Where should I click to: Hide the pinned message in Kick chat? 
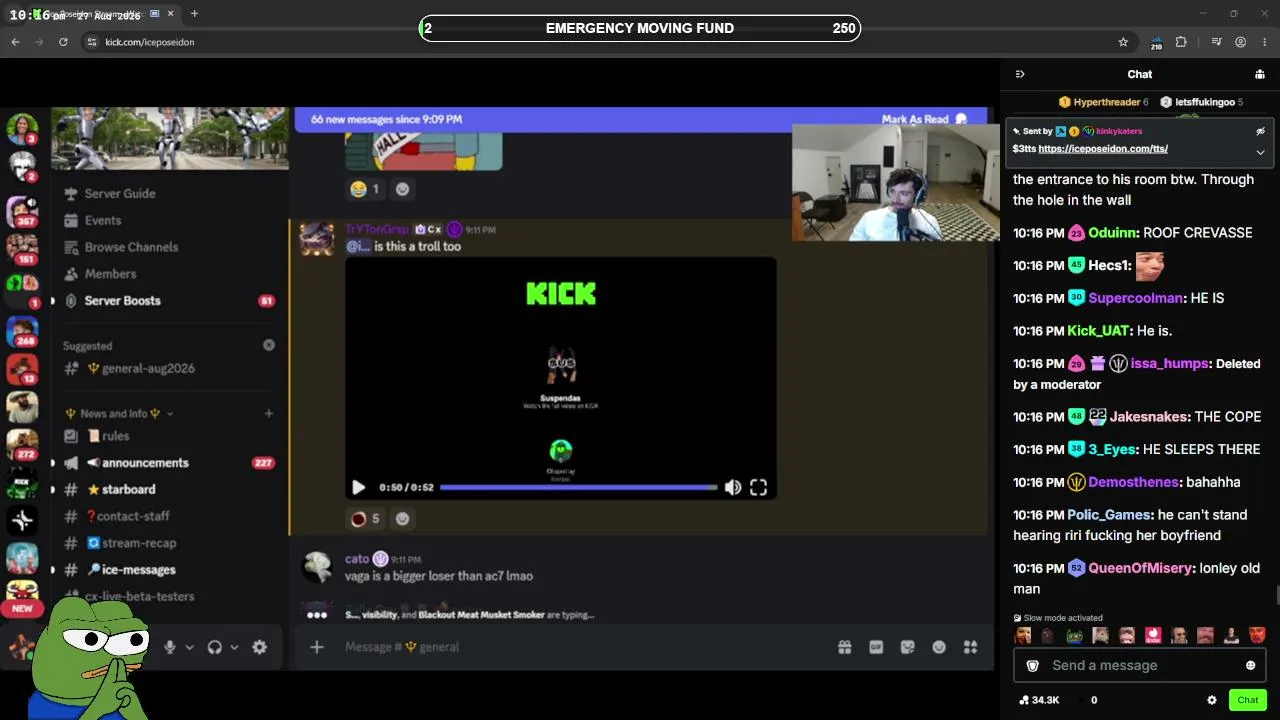tap(1260, 131)
